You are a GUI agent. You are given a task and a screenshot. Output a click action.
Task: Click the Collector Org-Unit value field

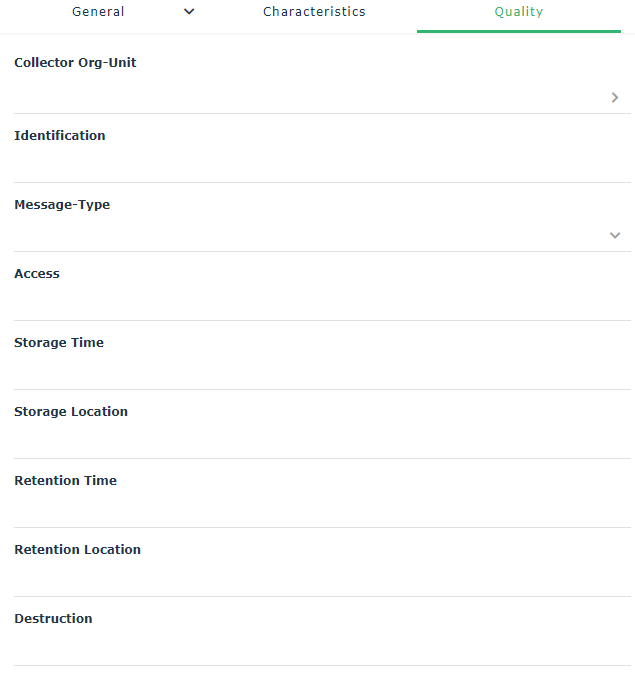(300, 97)
